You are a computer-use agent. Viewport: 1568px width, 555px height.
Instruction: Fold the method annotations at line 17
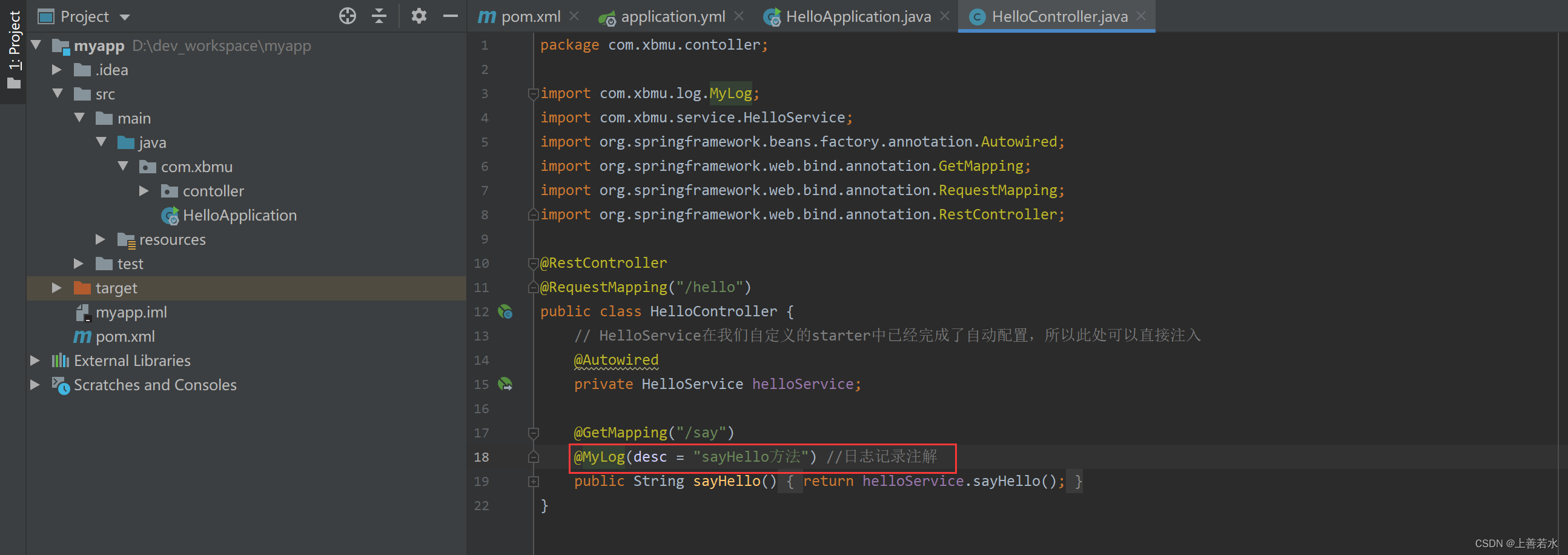pyautogui.click(x=533, y=433)
